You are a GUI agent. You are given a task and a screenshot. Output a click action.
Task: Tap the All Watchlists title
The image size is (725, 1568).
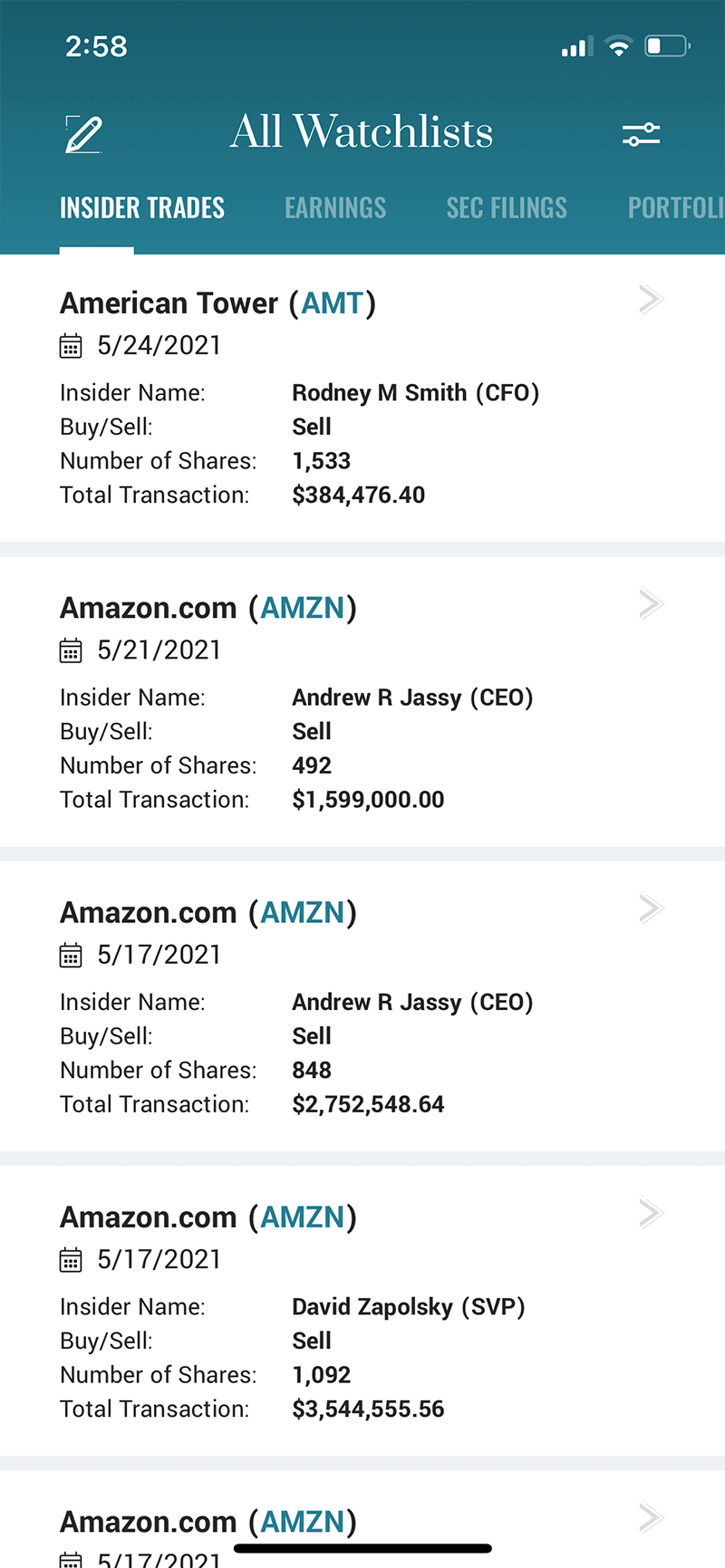point(362,132)
